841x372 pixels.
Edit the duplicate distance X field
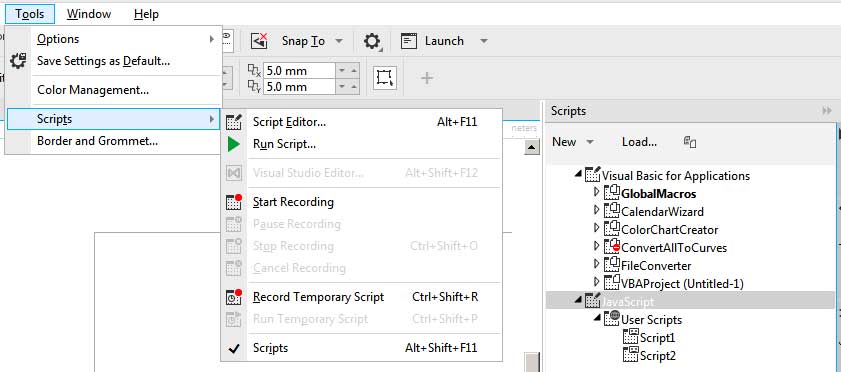pyautogui.click(x=299, y=70)
